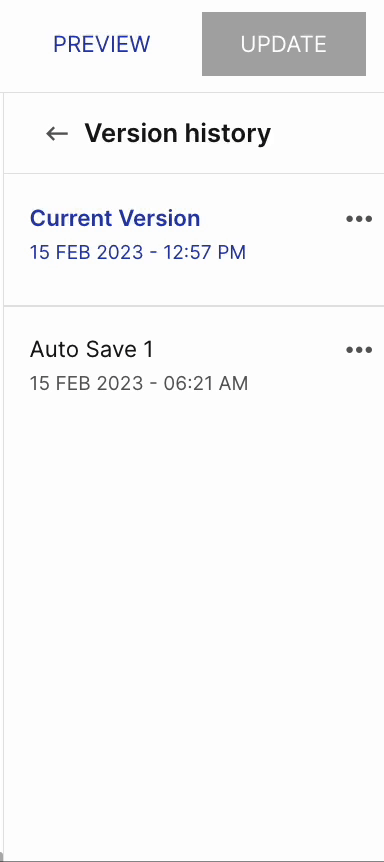Viewport: 384px width, 862px height.
Task: Click the divider between the two versions
Action: (x=194, y=306)
